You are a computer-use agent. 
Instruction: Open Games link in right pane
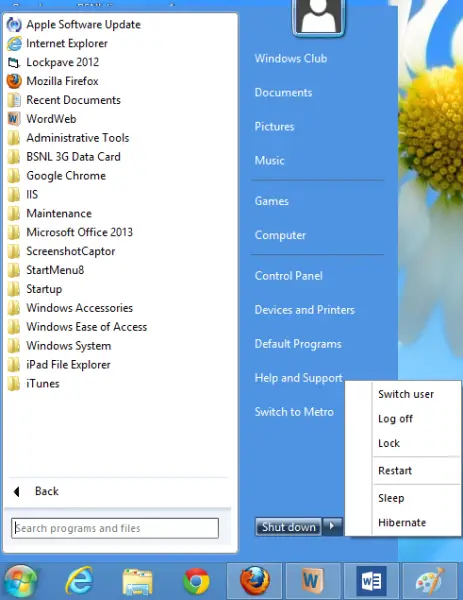[x=272, y=201]
